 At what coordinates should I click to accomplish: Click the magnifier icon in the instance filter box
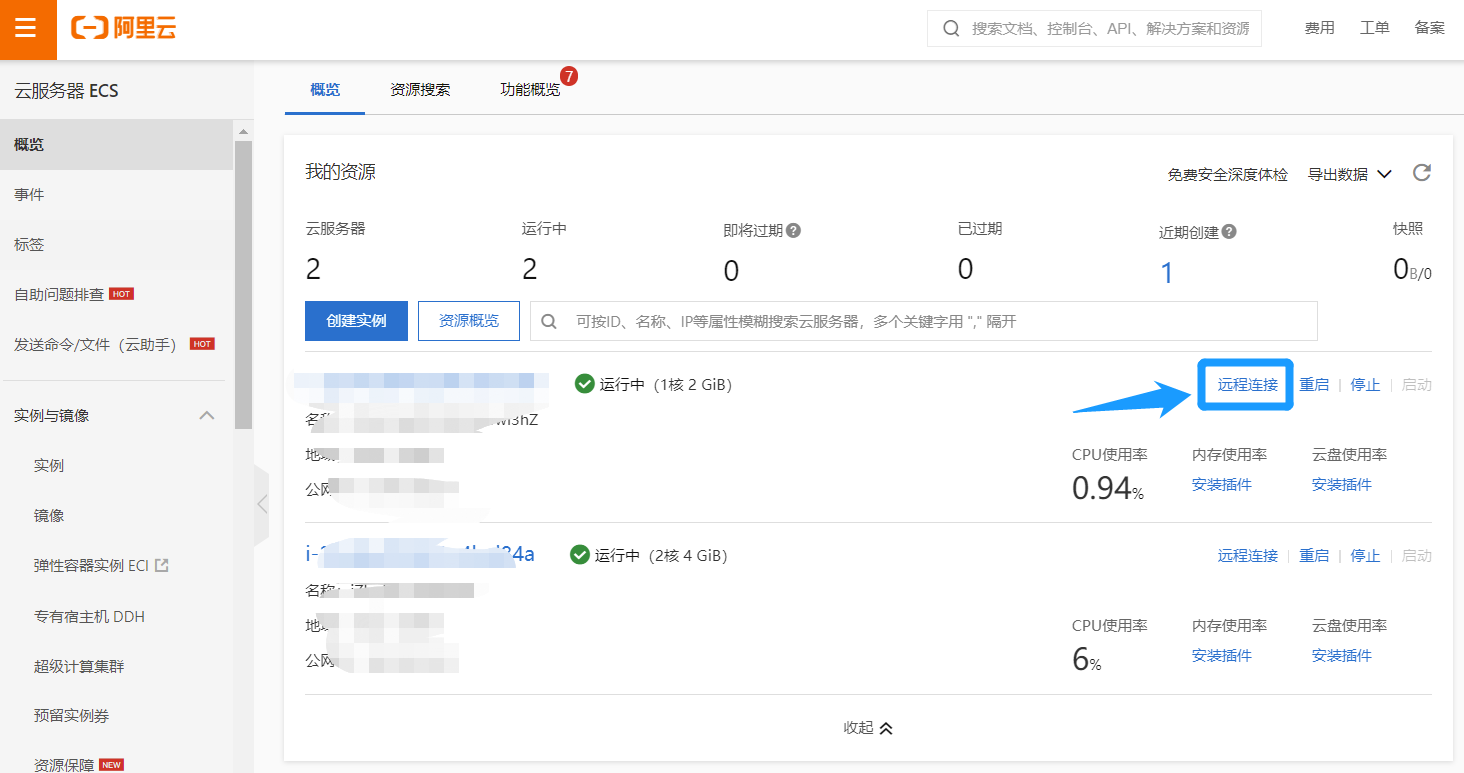(548, 320)
